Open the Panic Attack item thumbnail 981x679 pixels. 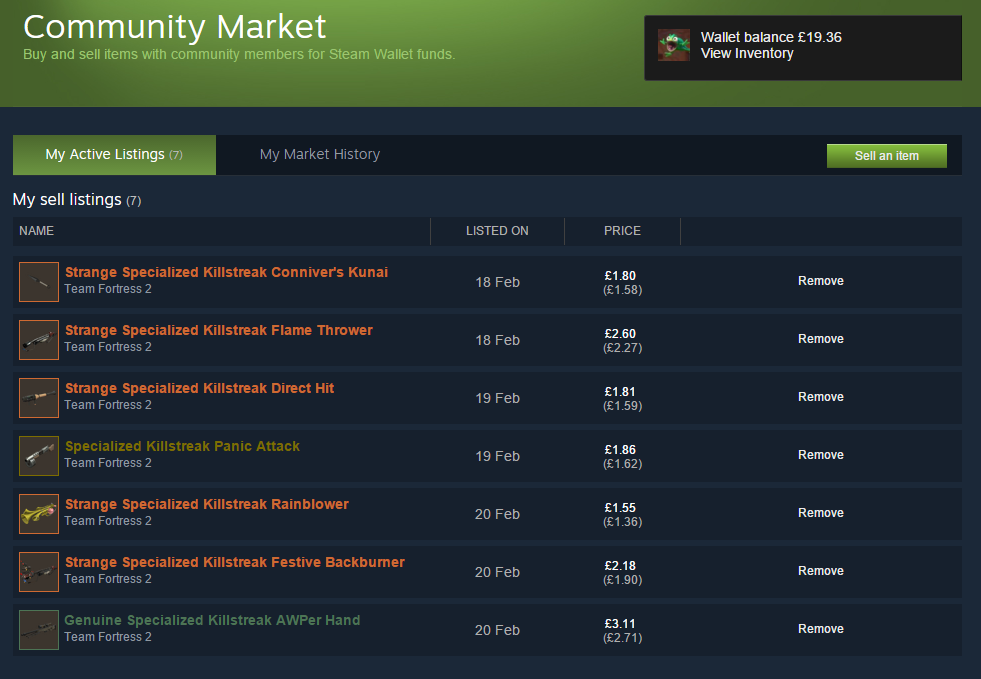tap(39, 456)
